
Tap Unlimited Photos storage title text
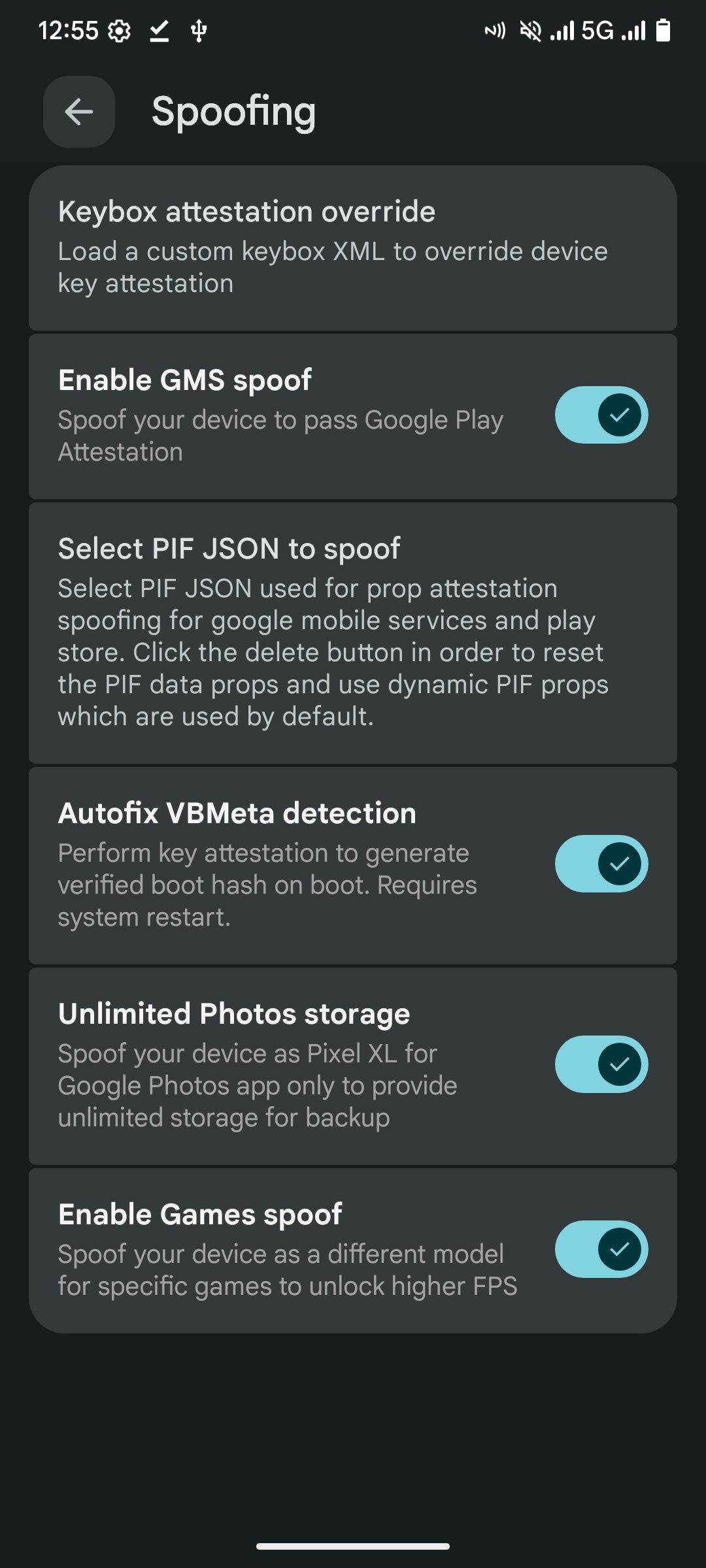[234, 1014]
